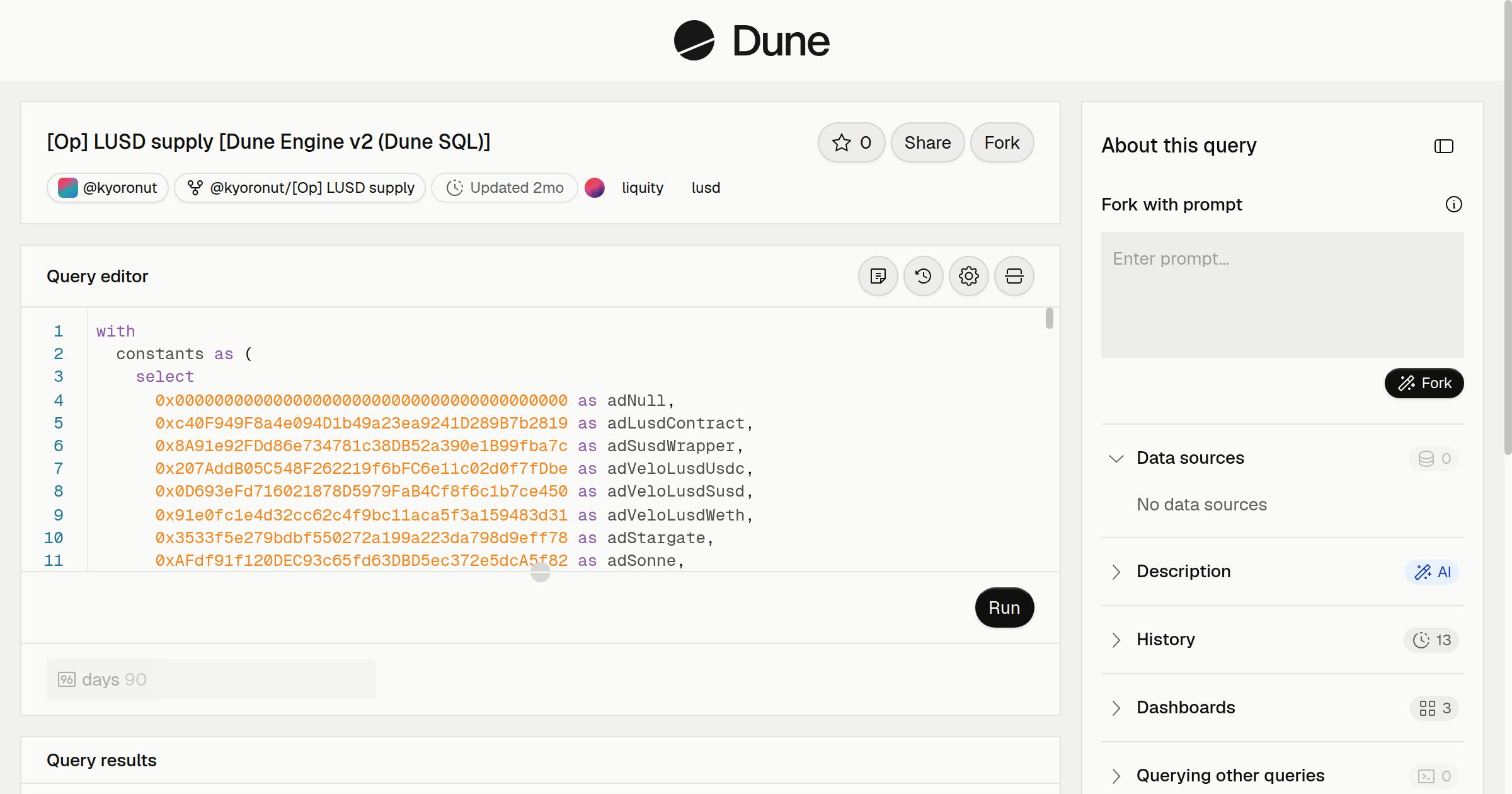1512x794 pixels.
Task: Click line number 11 in the gutter
Action: 54,561
